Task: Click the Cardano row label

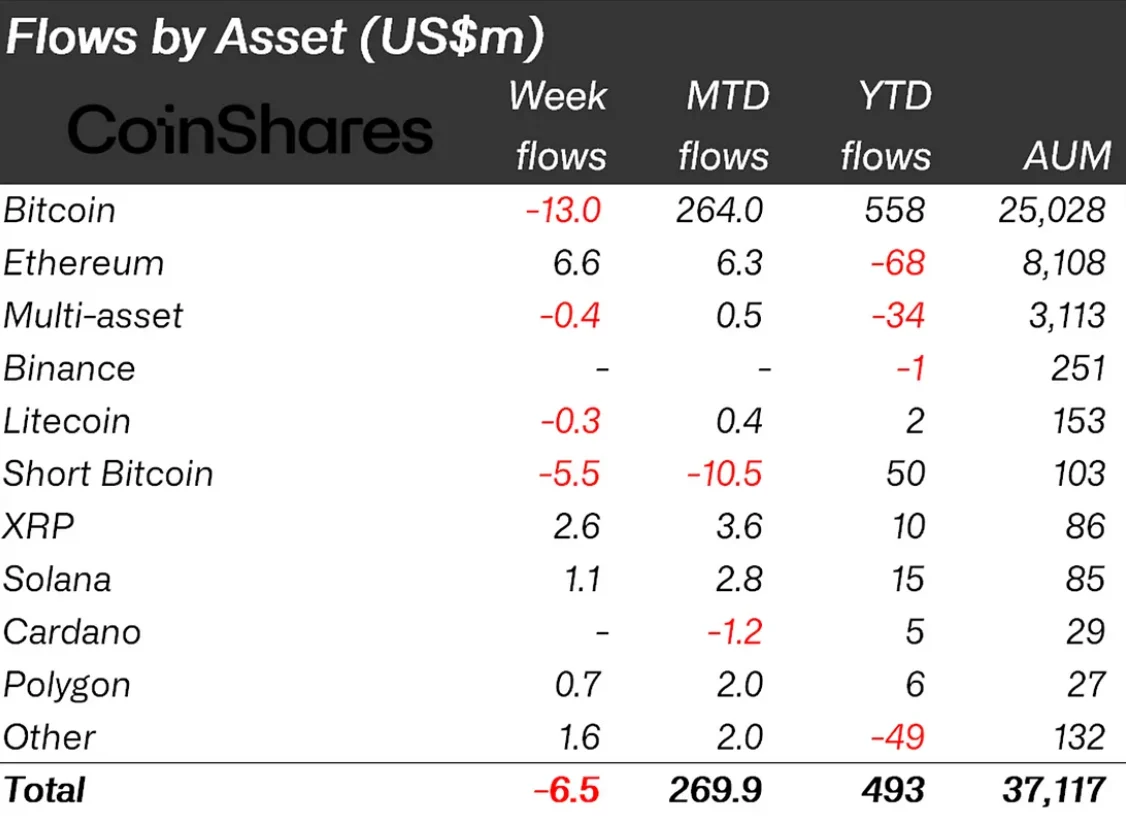Action: 72,632
